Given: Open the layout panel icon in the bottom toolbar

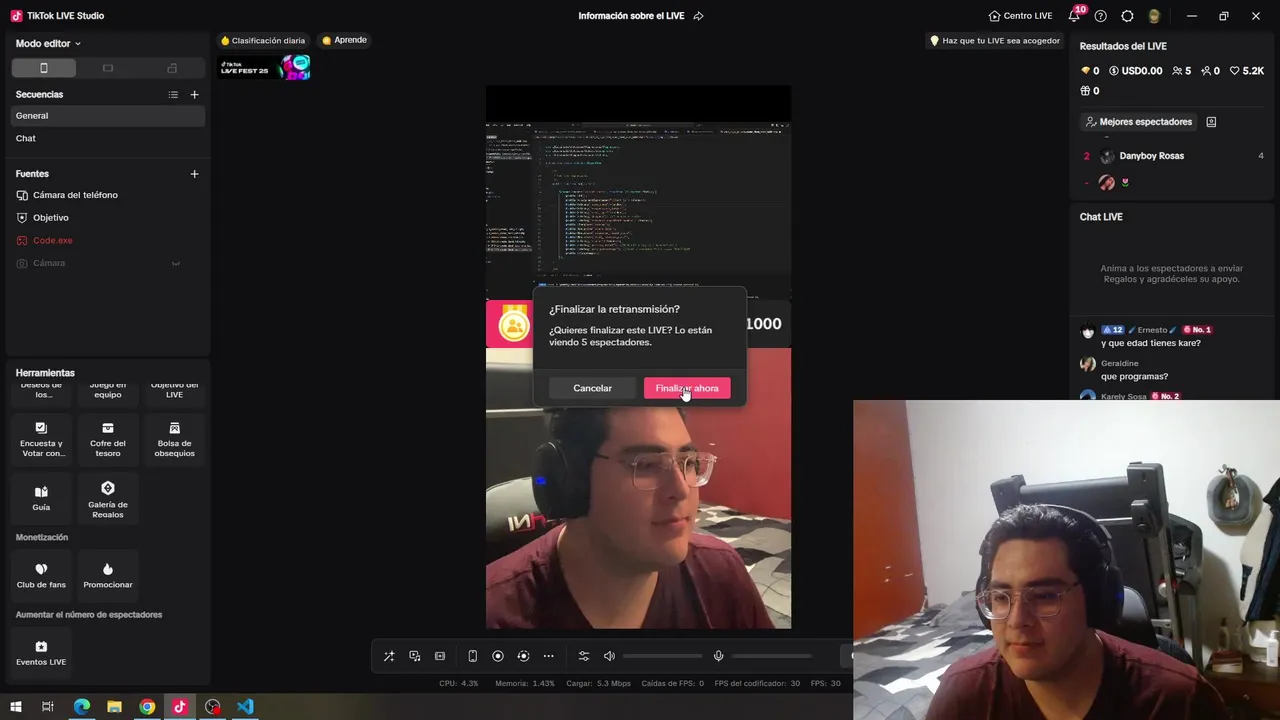Looking at the screenshot, I should (x=440, y=656).
